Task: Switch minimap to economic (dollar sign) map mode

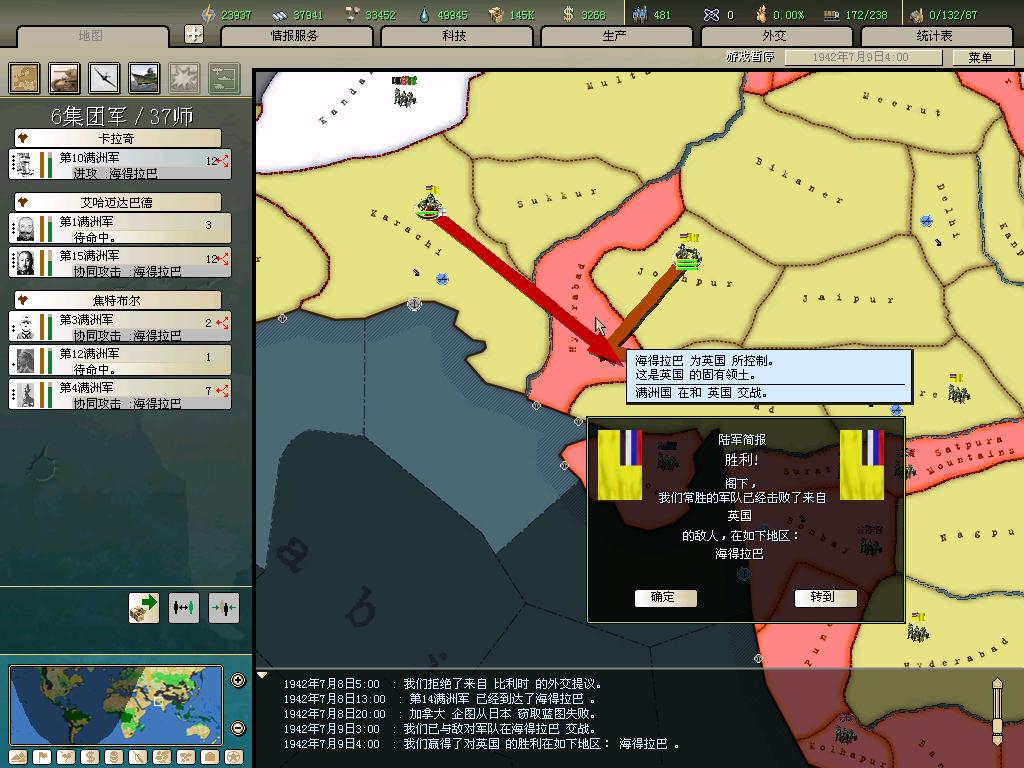Action: pyautogui.click(x=90, y=757)
